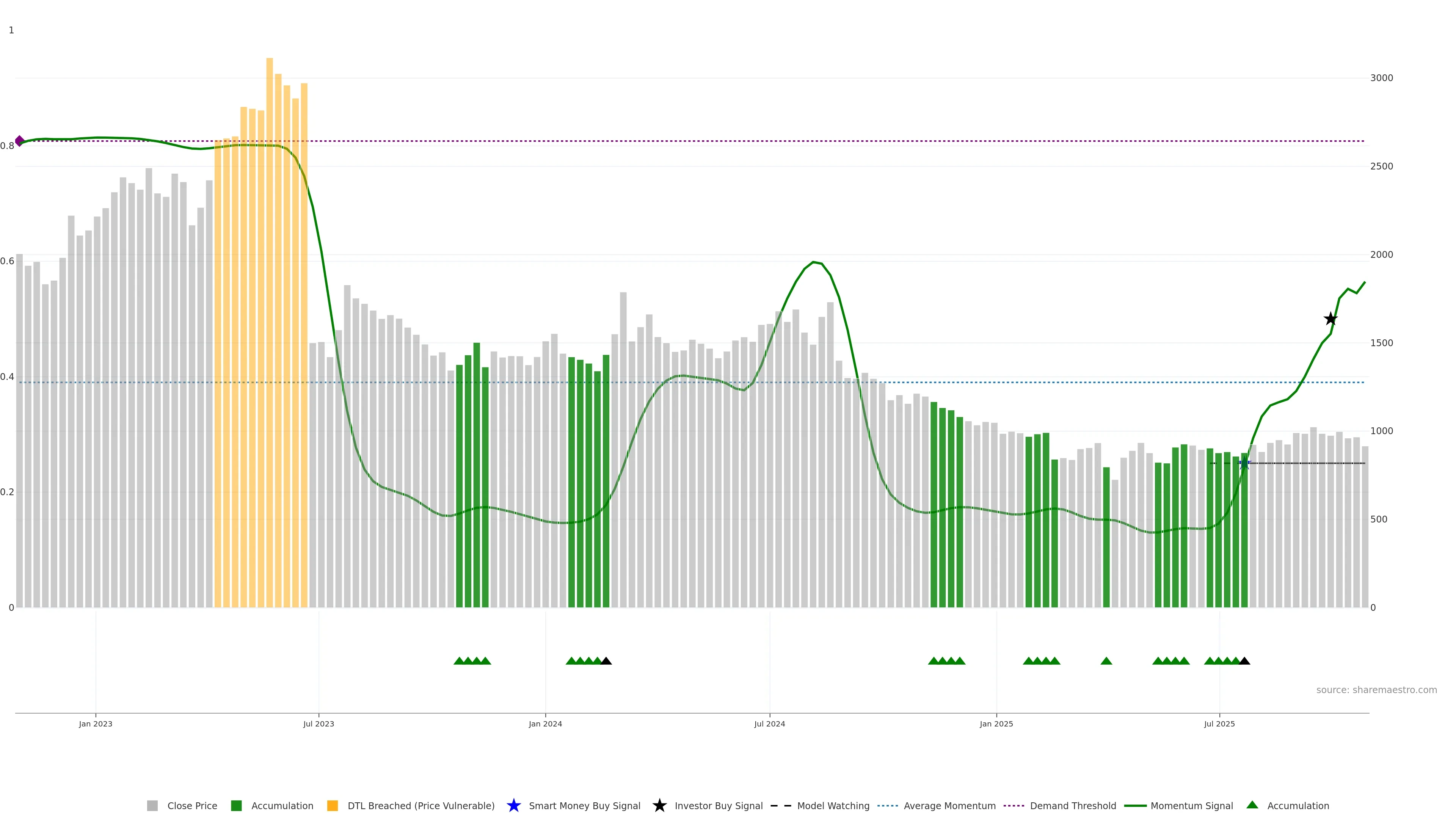
Task: Toggle Model Watching legend entry
Action: [x=833, y=805]
